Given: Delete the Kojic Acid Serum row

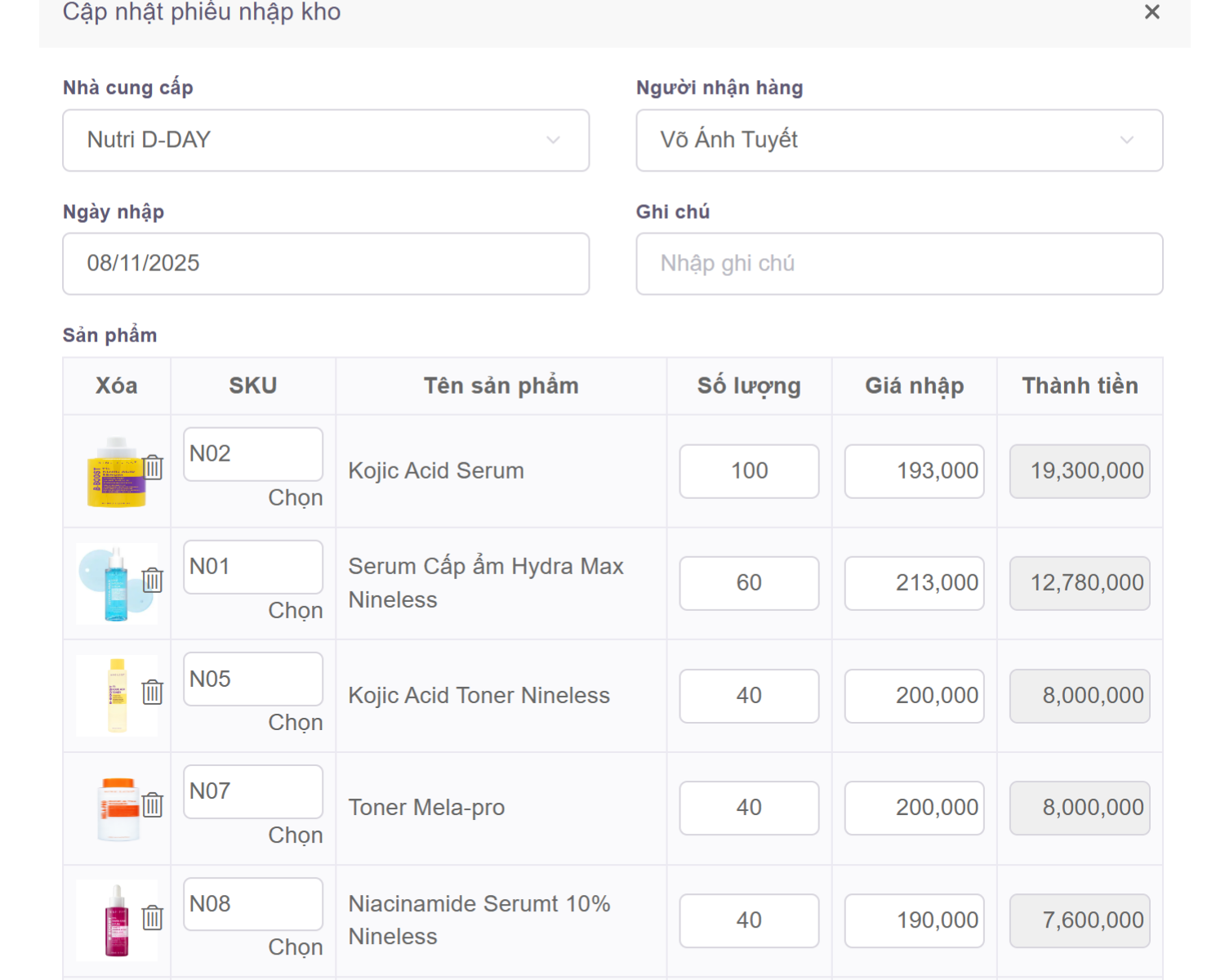Looking at the screenshot, I should [x=153, y=468].
